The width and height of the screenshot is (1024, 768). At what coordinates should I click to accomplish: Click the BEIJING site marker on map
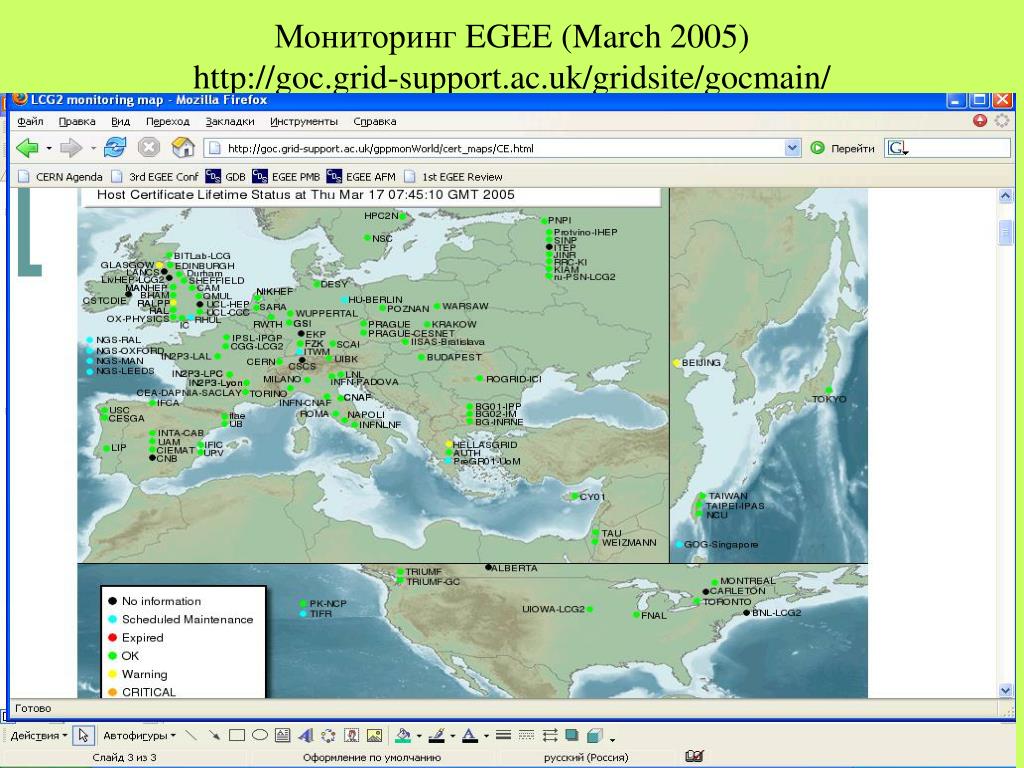(677, 362)
